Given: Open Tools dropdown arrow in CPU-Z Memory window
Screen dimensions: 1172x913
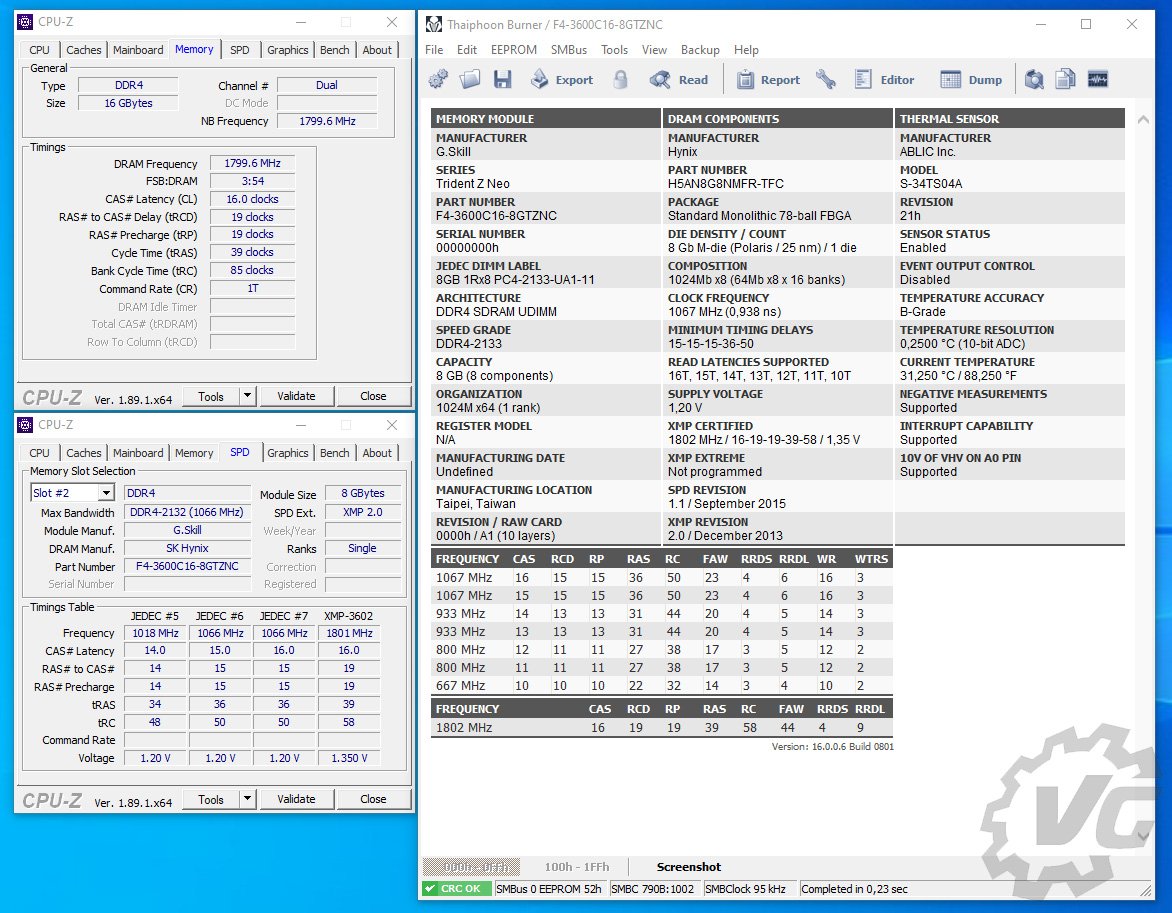Looking at the screenshot, I should pos(248,396).
